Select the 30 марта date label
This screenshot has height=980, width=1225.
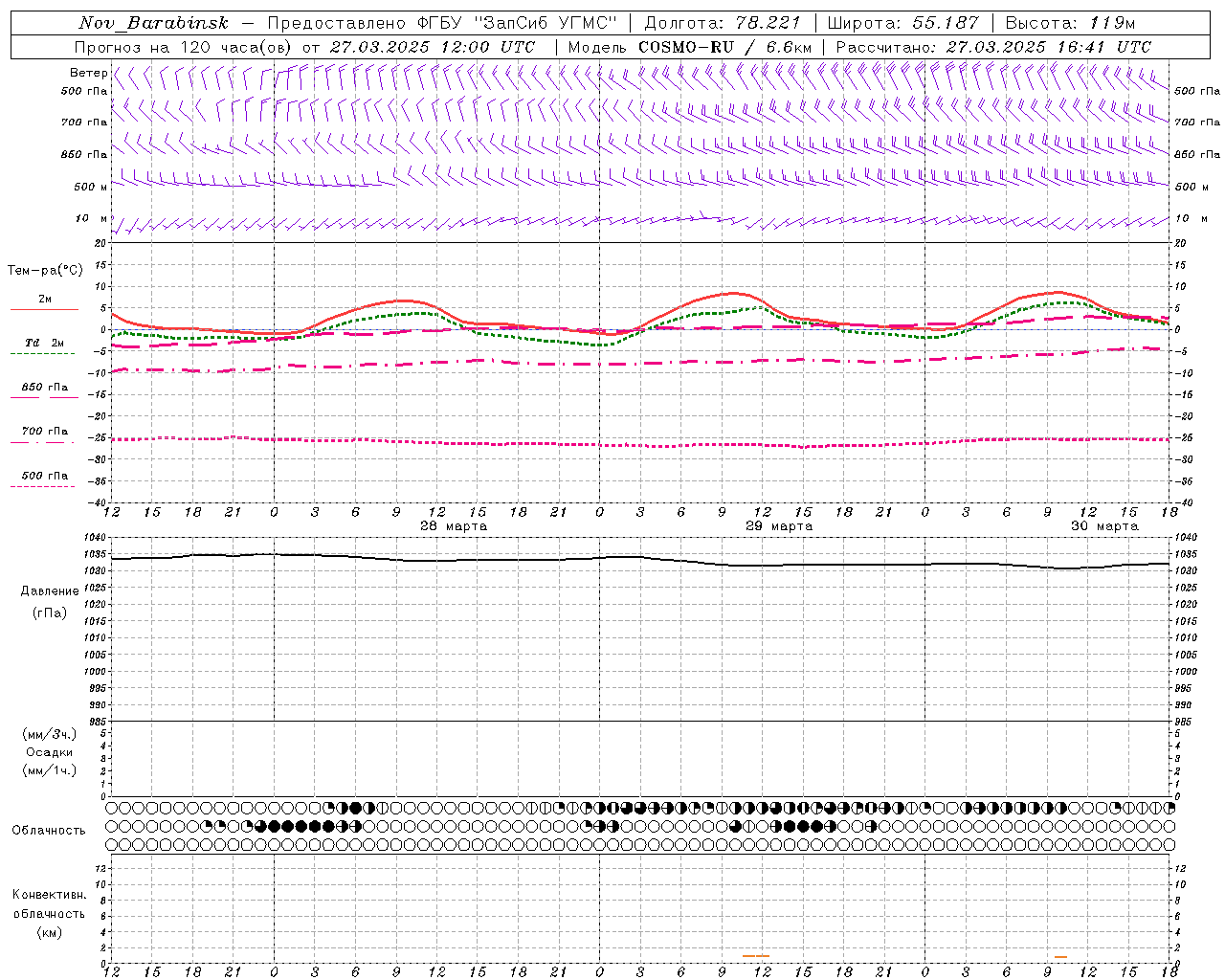pyautogui.click(x=1104, y=526)
